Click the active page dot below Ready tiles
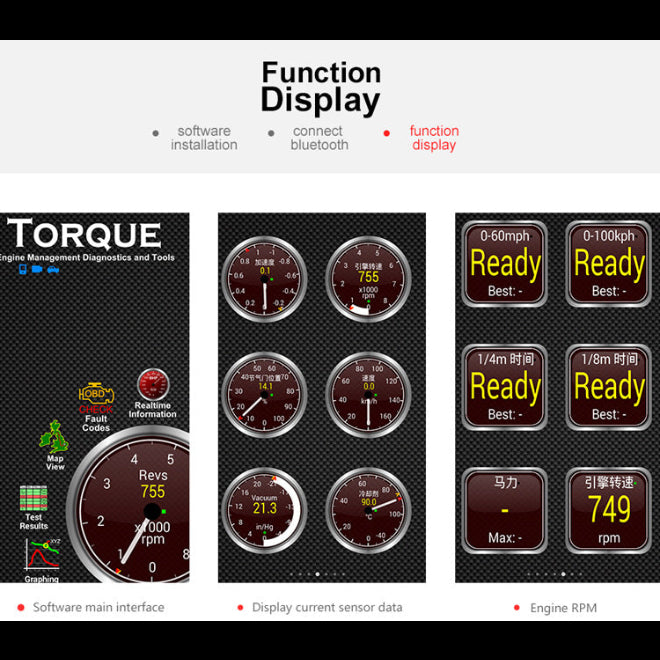The width and height of the screenshot is (660, 660). [x=563, y=574]
